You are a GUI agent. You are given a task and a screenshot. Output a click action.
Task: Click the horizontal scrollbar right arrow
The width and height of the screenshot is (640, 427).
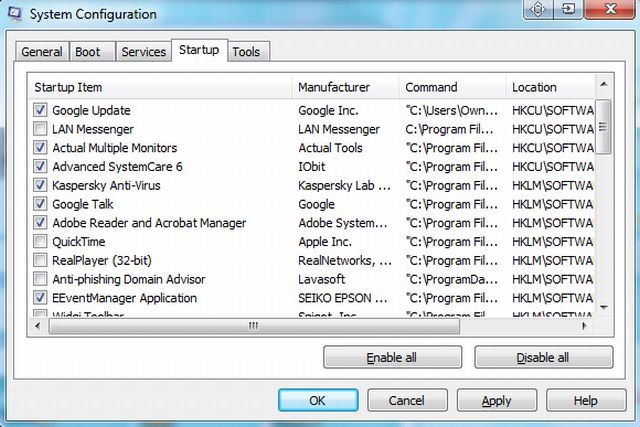(585, 326)
